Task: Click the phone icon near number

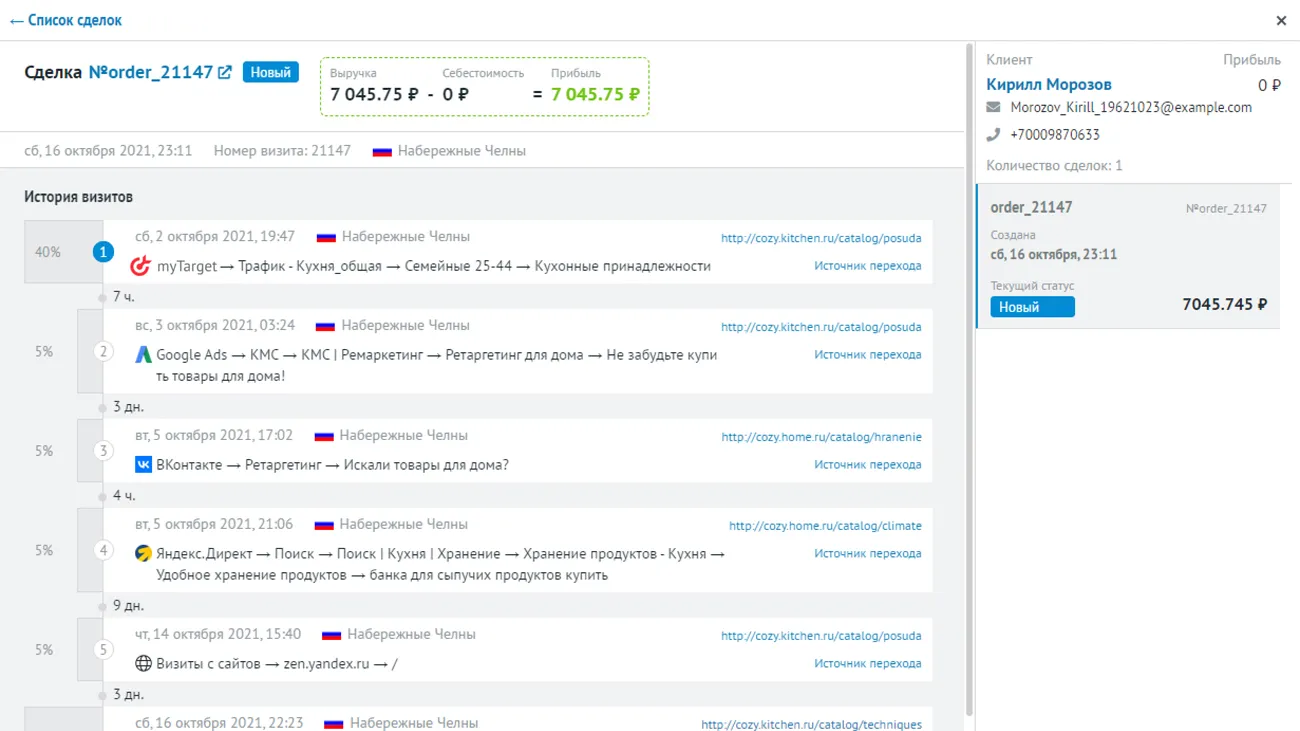Action: (993, 135)
